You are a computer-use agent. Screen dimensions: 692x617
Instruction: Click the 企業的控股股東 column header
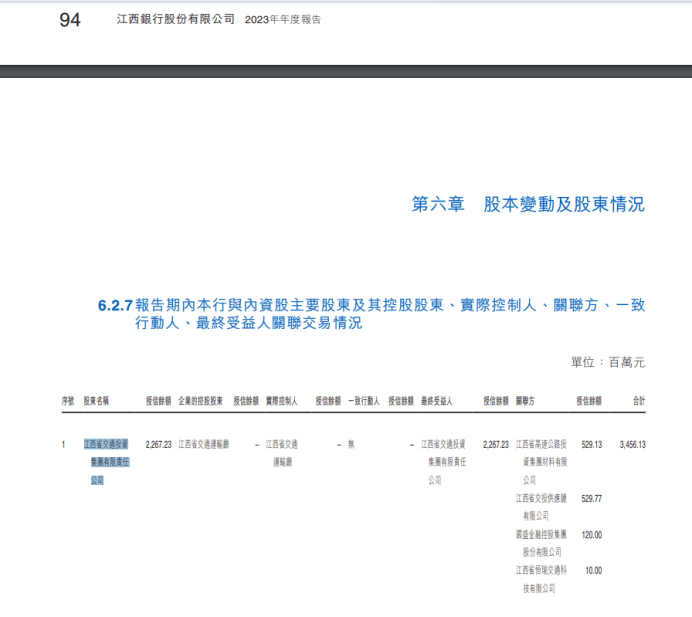200,401
